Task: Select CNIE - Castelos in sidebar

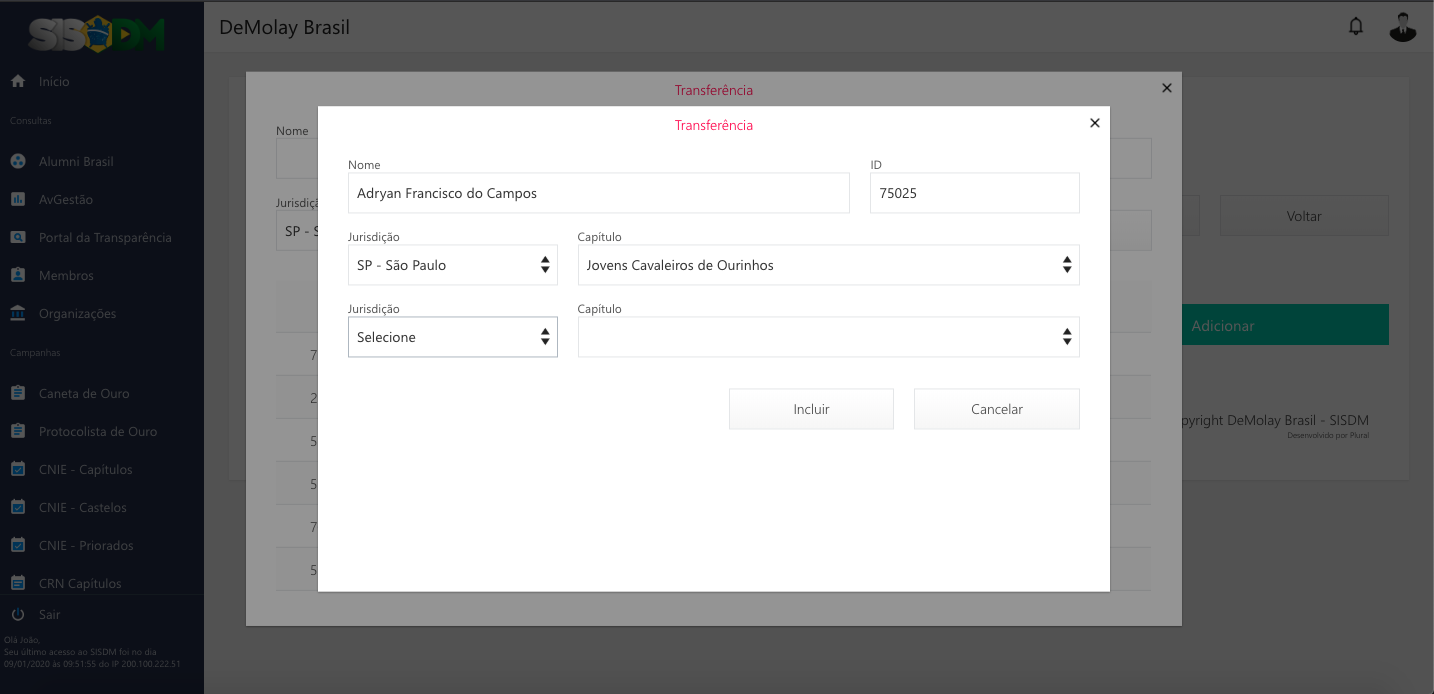Action: click(82, 507)
